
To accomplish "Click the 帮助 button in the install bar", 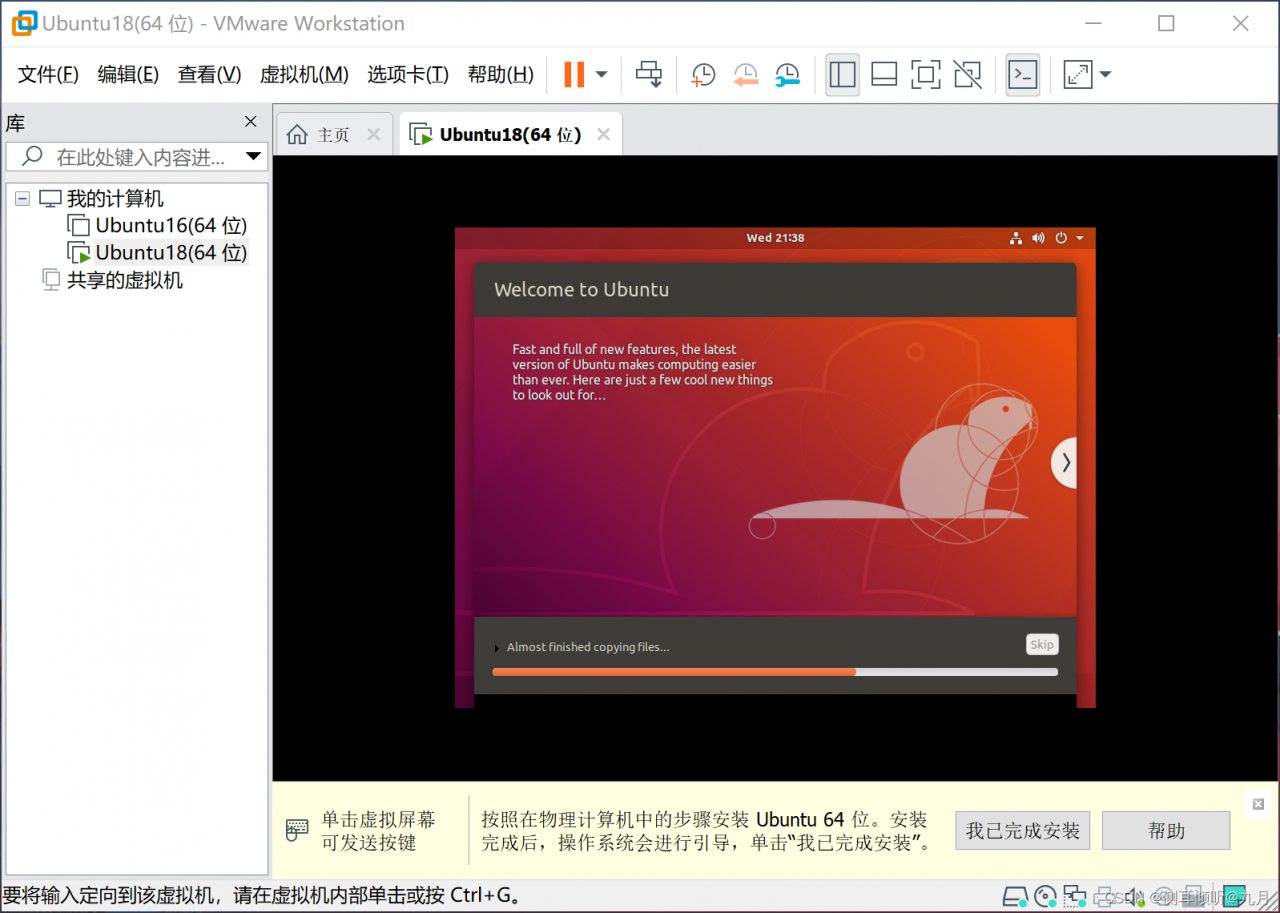I will [1166, 830].
